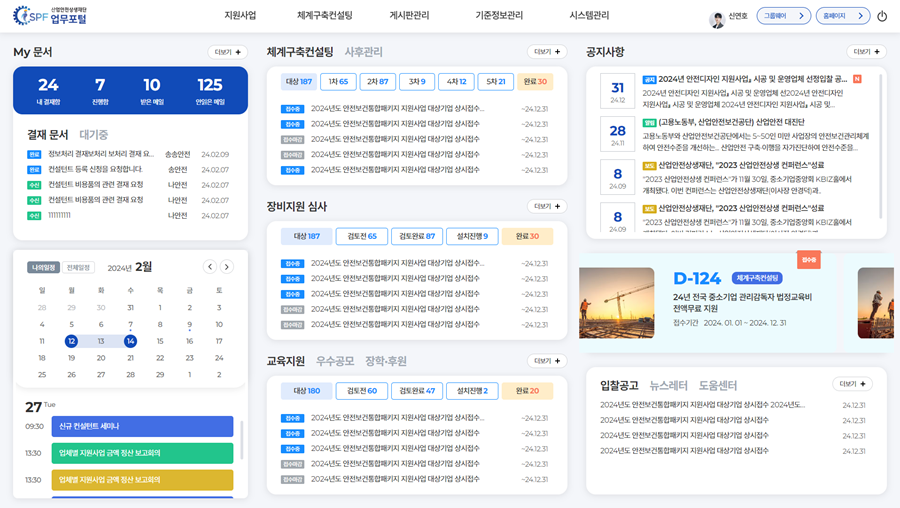Go to next month in calendar

[227, 267]
